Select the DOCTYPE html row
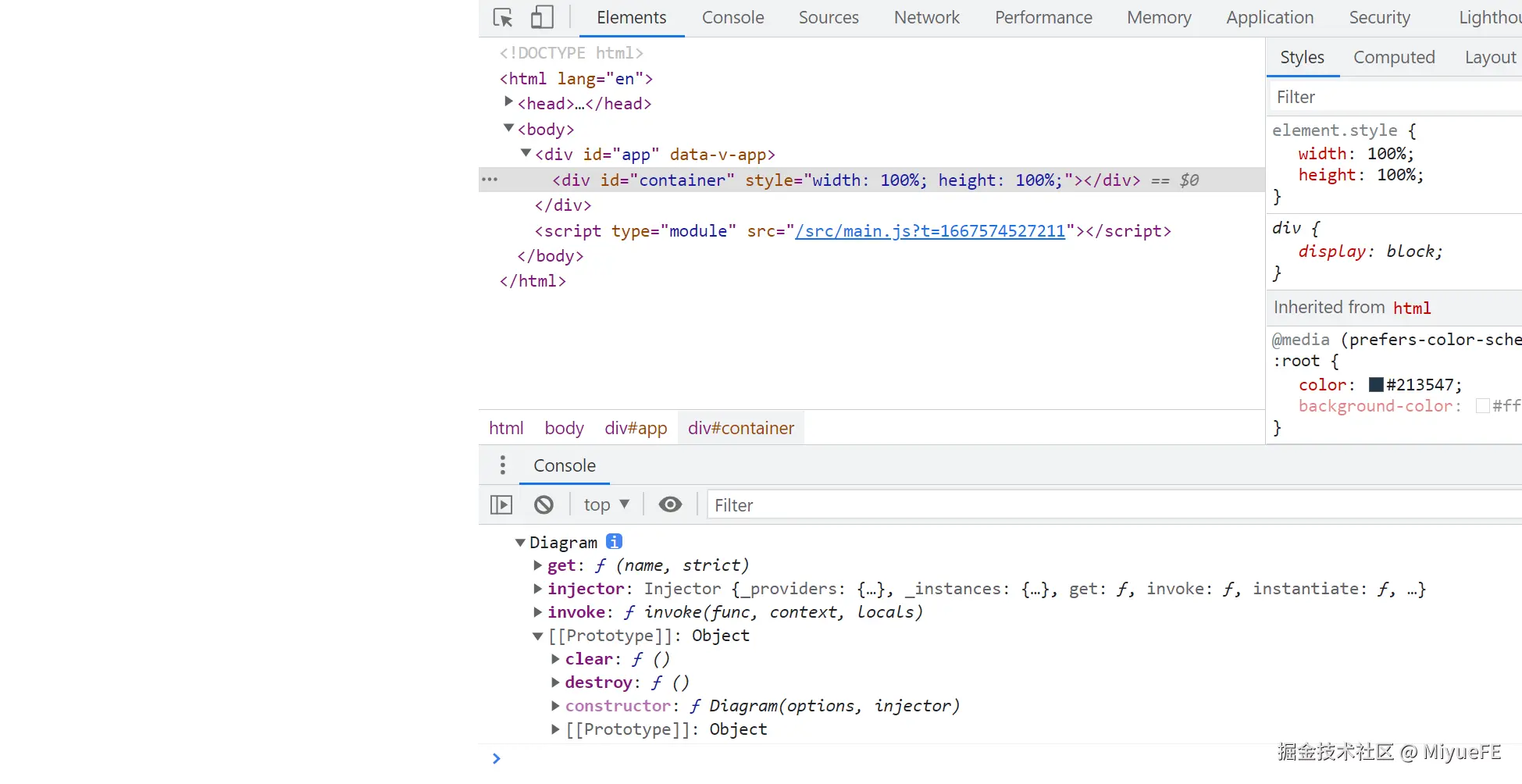This screenshot has height=784, width=1522. point(572,53)
